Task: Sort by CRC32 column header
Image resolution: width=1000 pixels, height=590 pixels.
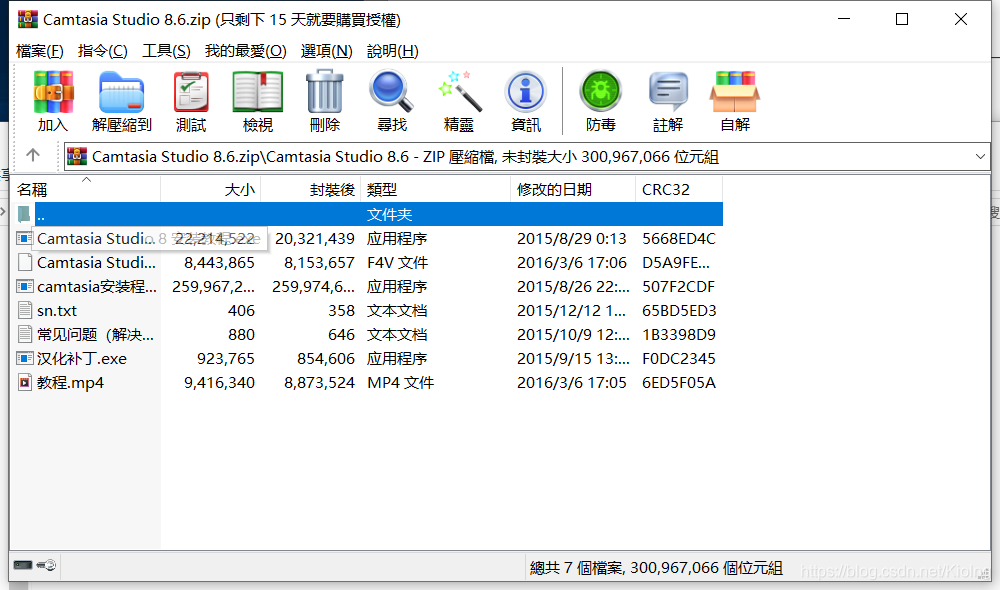Action: [x=679, y=189]
